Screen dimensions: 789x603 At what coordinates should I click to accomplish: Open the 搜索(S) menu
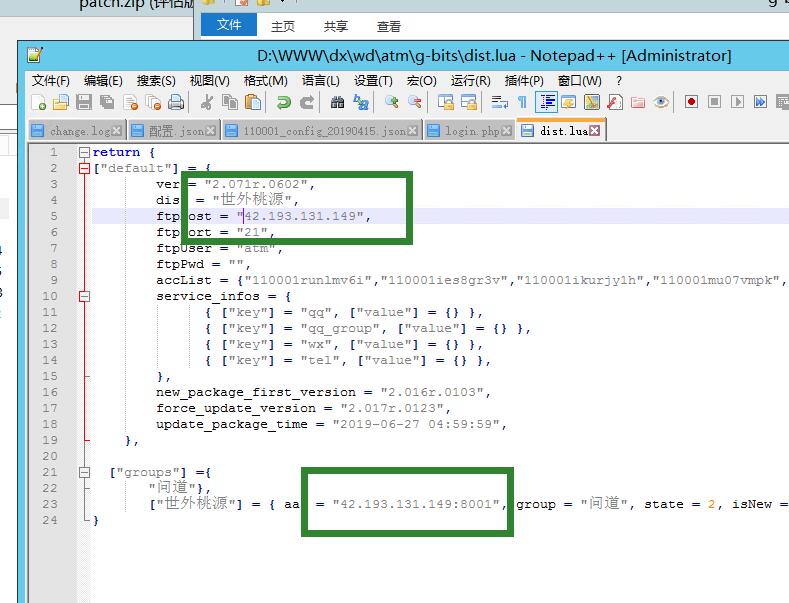point(155,80)
